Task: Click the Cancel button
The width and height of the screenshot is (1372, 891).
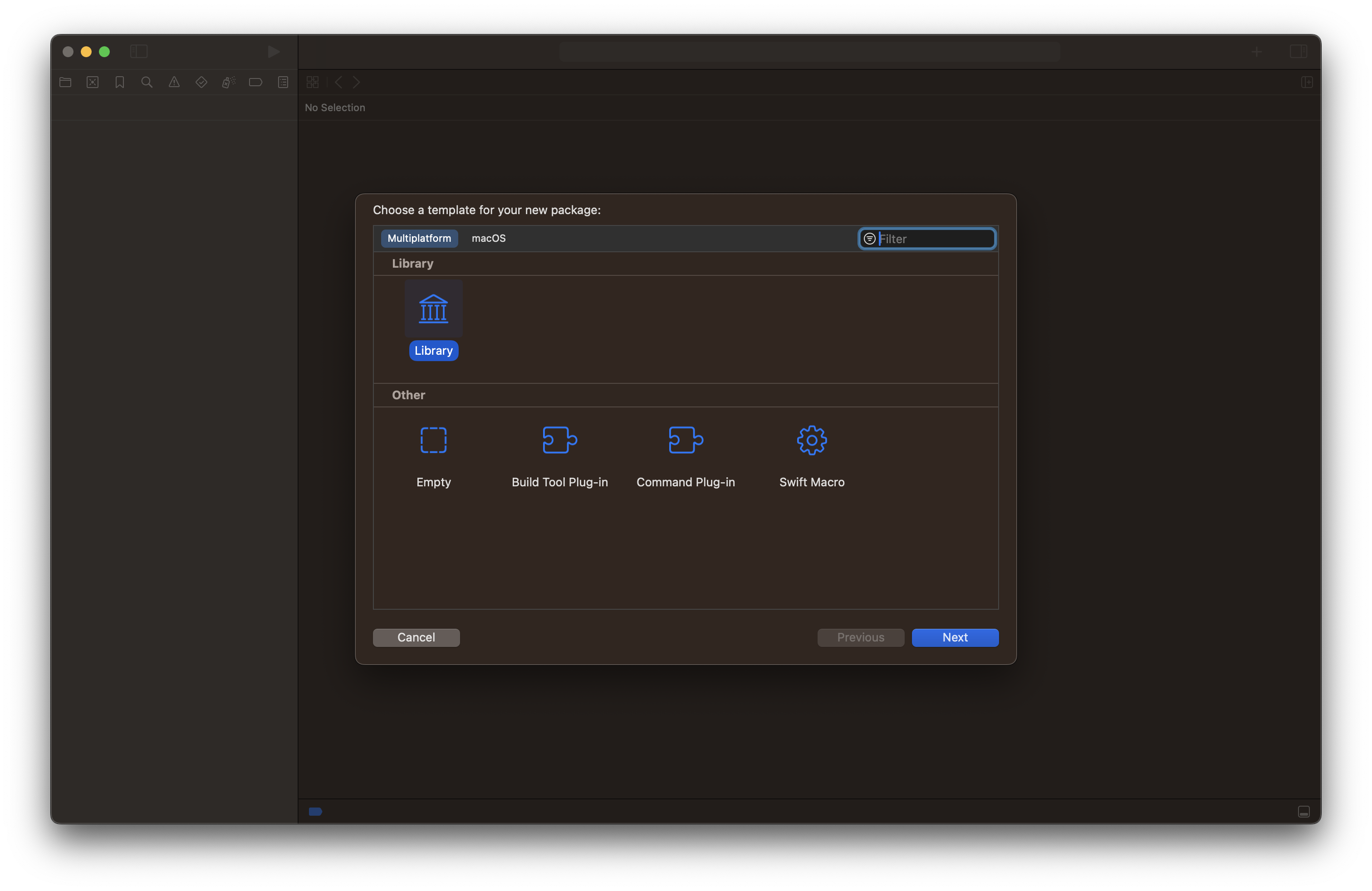Action: [416, 637]
